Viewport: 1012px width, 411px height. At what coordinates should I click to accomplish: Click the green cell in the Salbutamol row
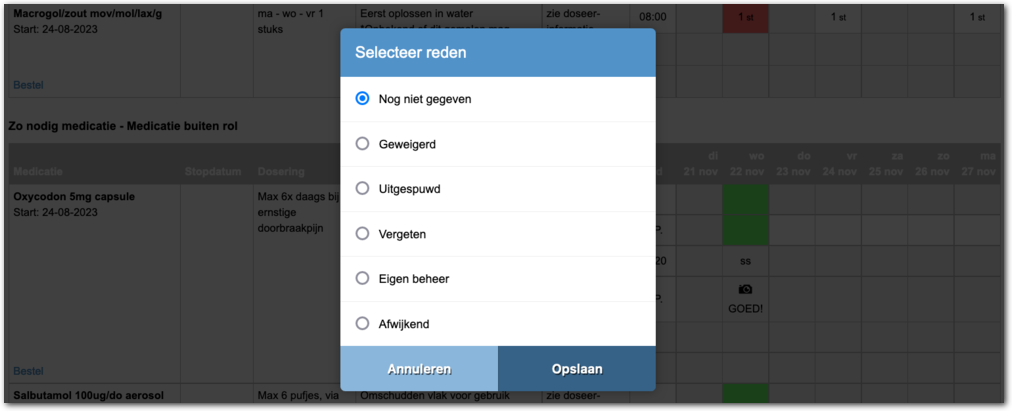(x=745, y=397)
